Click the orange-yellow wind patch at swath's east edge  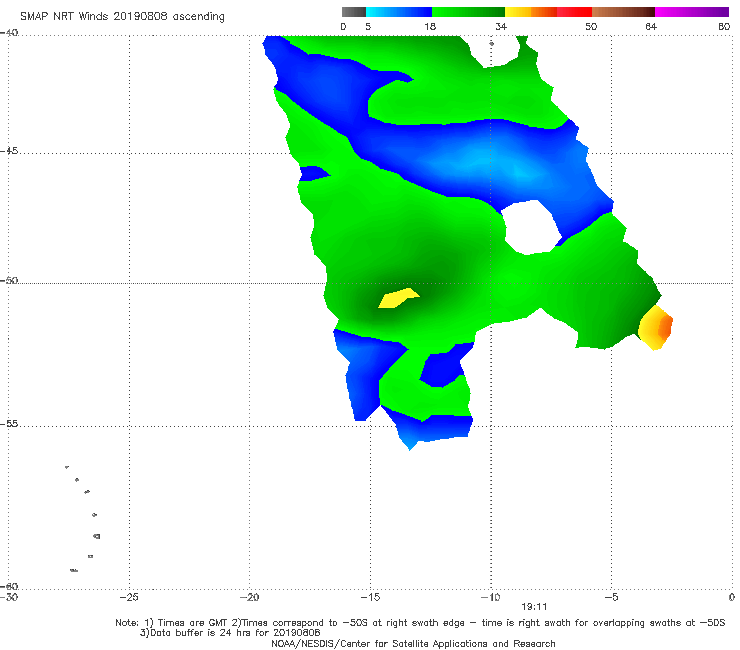coord(656,328)
